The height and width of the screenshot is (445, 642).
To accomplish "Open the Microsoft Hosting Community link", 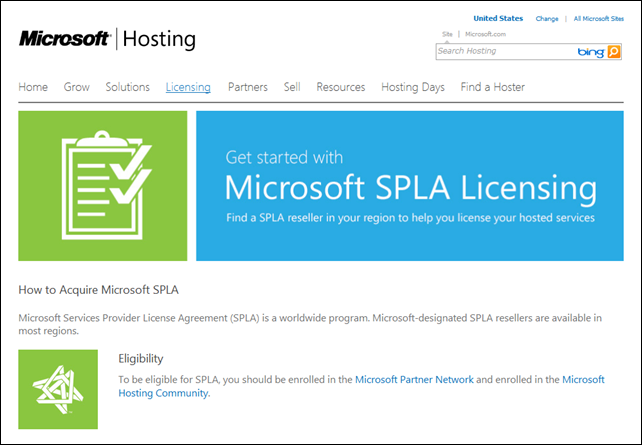I will pyautogui.click(x=362, y=386).
